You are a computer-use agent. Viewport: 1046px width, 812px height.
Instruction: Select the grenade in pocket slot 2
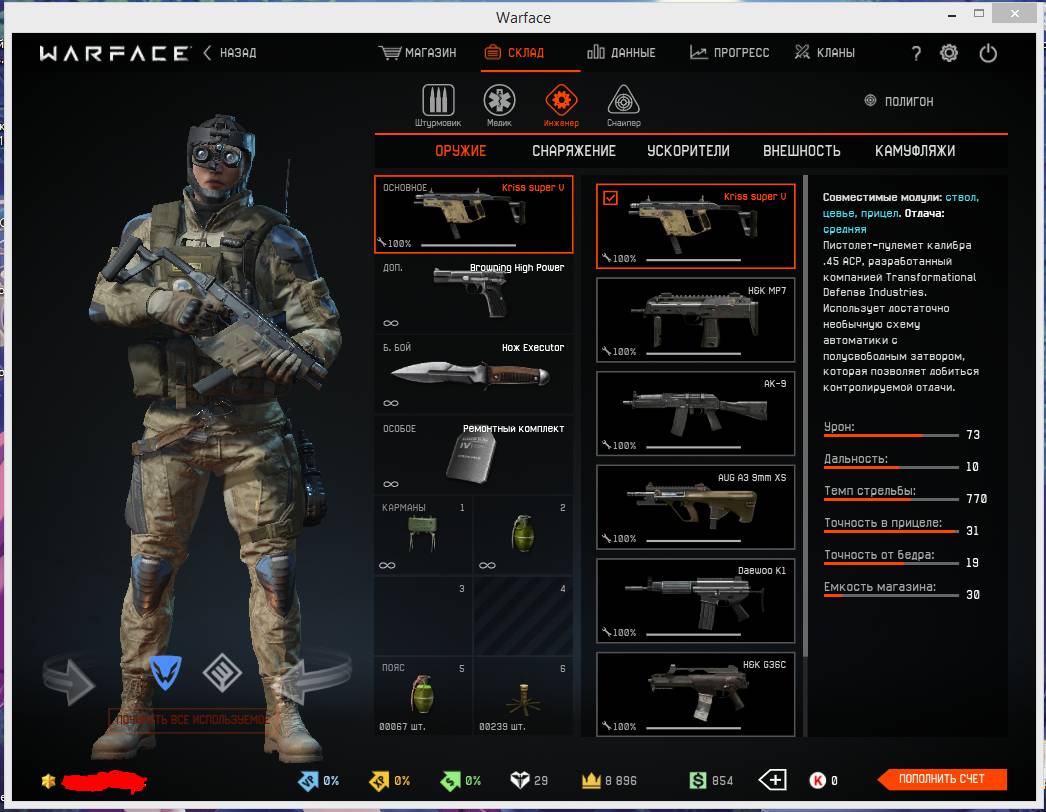pos(523,535)
